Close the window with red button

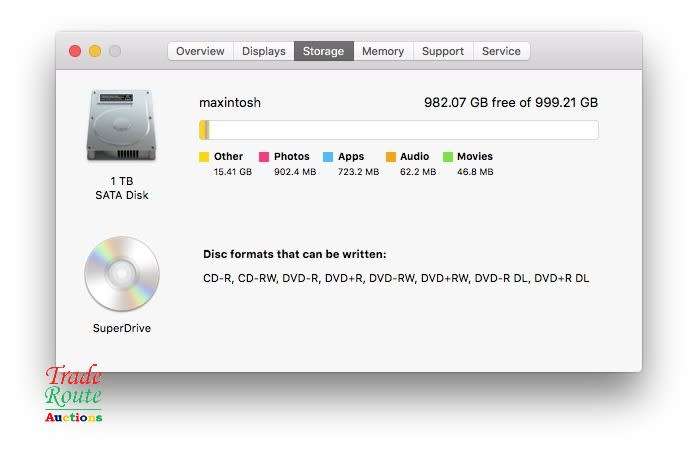tap(75, 51)
